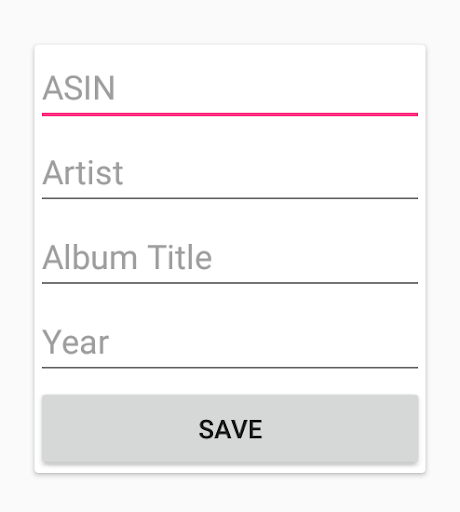Click the Artist placeholder label
This screenshot has width=460, height=512.
pos(83,173)
